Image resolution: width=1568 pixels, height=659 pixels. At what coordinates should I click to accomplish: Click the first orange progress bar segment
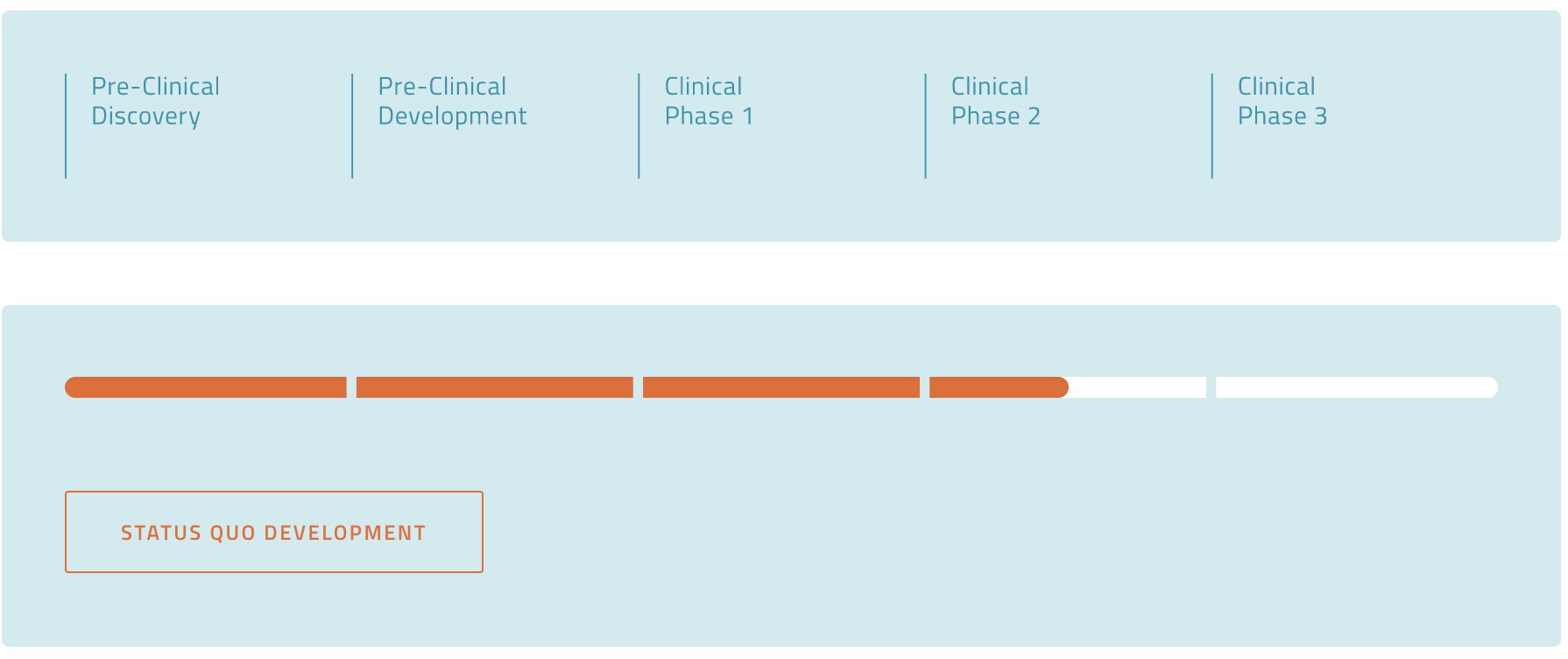coord(206,387)
